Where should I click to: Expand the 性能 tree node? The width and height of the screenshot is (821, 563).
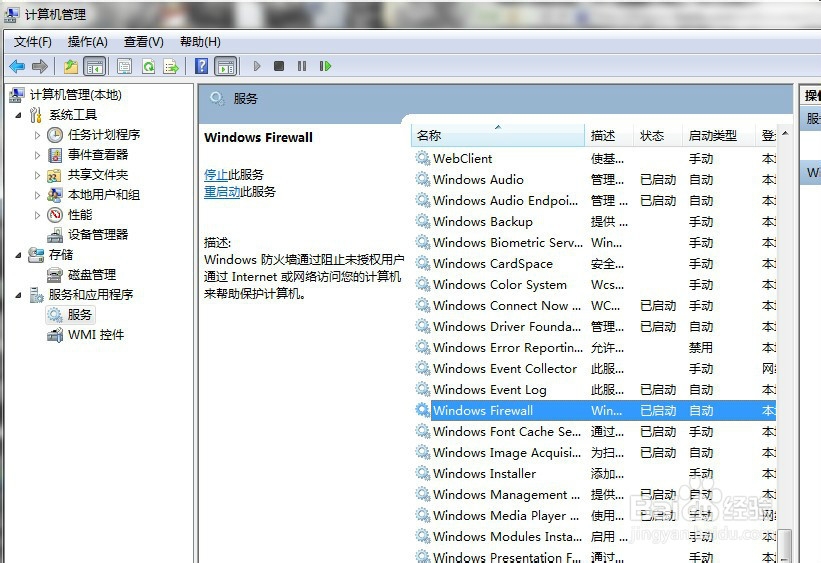(37, 215)
